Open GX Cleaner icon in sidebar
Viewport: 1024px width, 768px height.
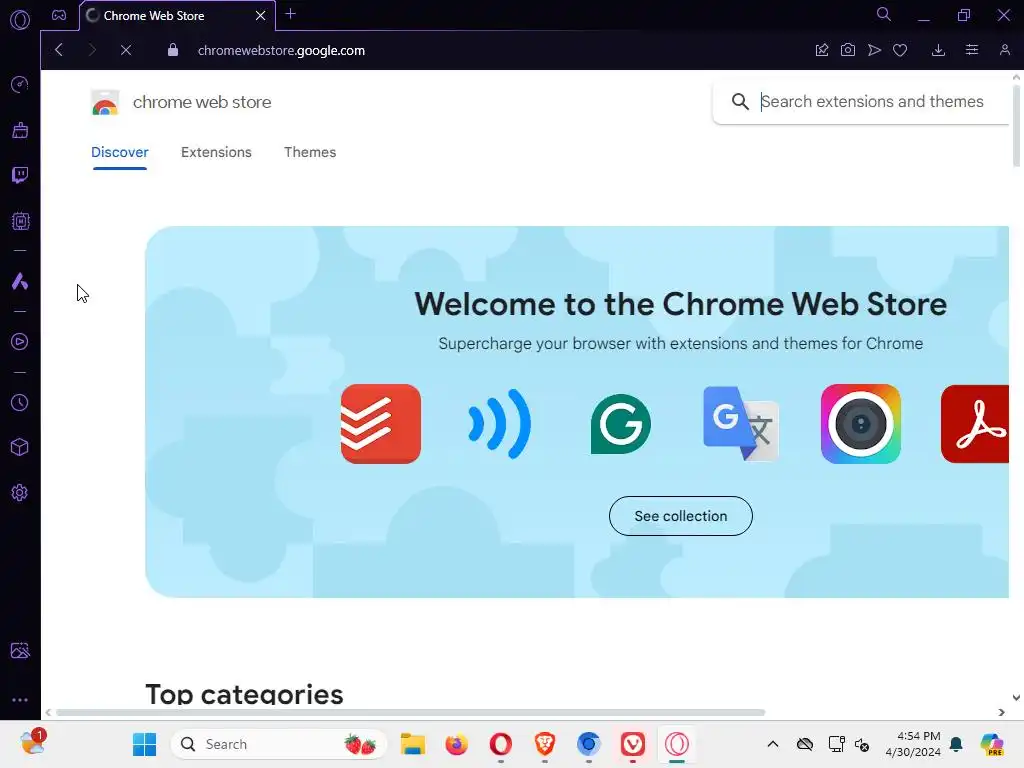click(20, 130)
